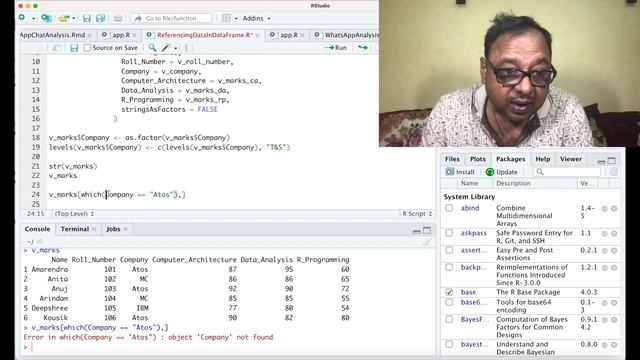The width and height of the screenshot is (640, 360).
Task: Open the Help tab
Action: click(542, 159)
